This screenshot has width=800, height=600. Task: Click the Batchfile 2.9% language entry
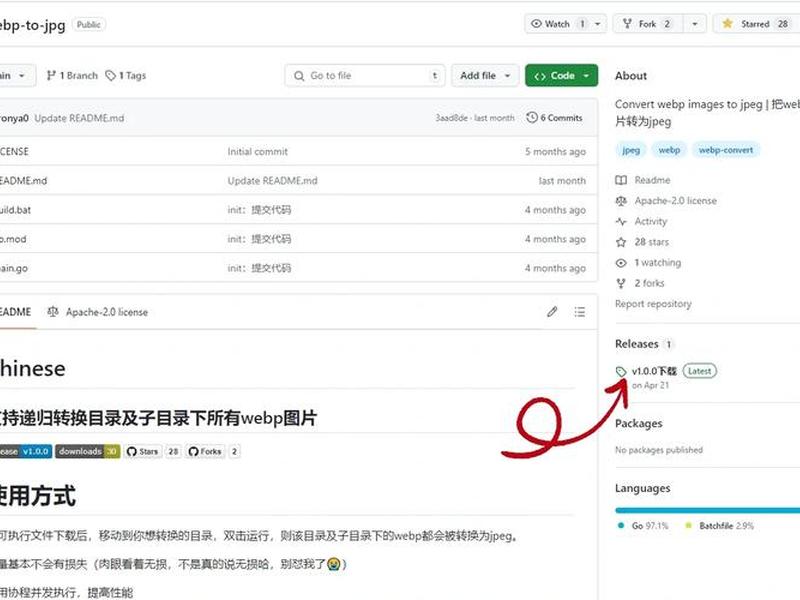click(719, 526)
